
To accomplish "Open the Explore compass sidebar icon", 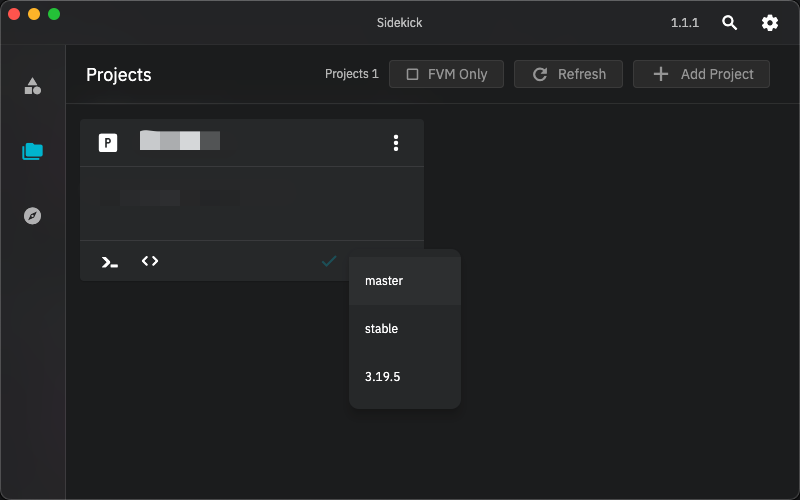I will point(33,216).
